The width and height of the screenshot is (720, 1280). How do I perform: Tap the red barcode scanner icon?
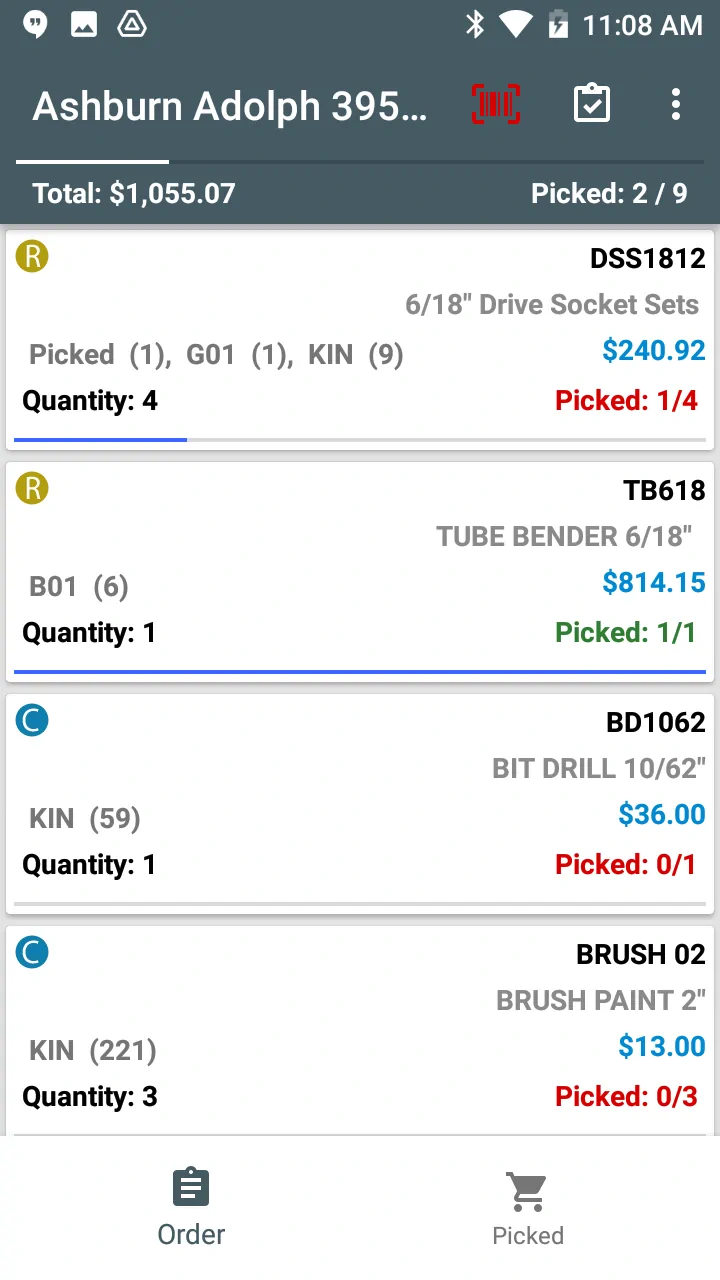(x=496, y=104)
